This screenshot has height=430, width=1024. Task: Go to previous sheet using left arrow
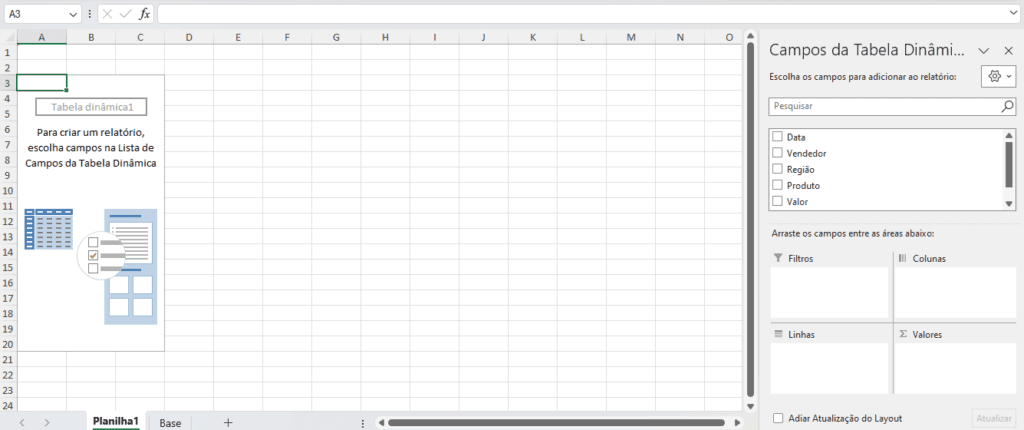(x=22, y=423)
